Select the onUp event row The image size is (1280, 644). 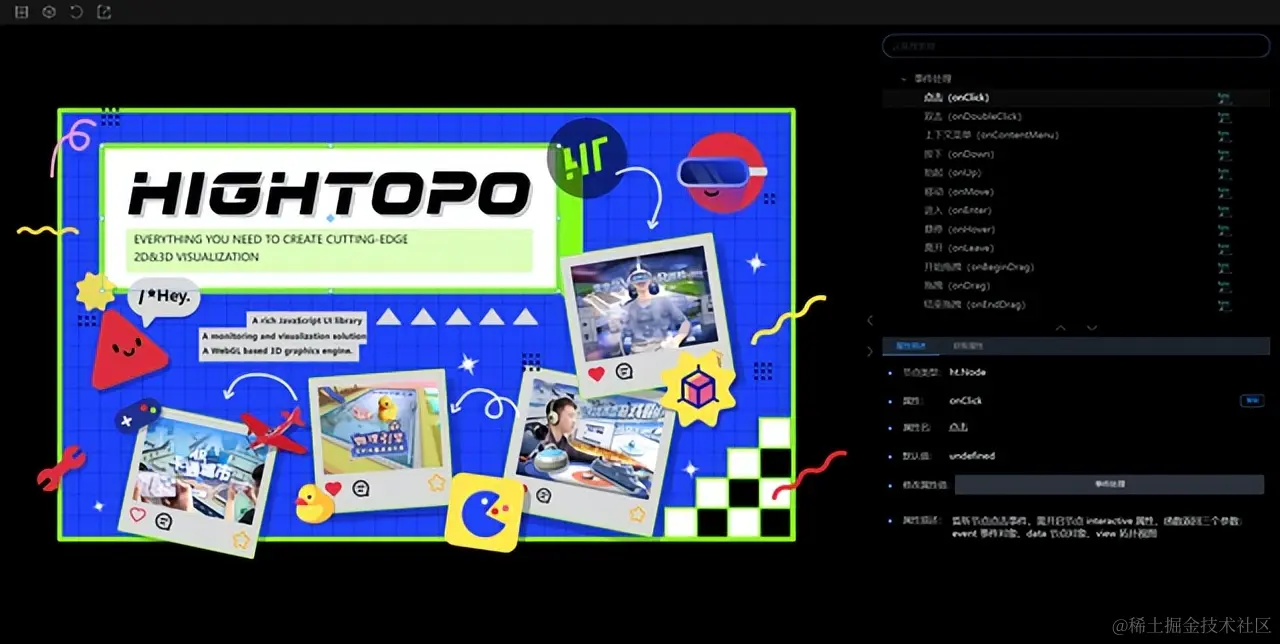pos(1076,173)
